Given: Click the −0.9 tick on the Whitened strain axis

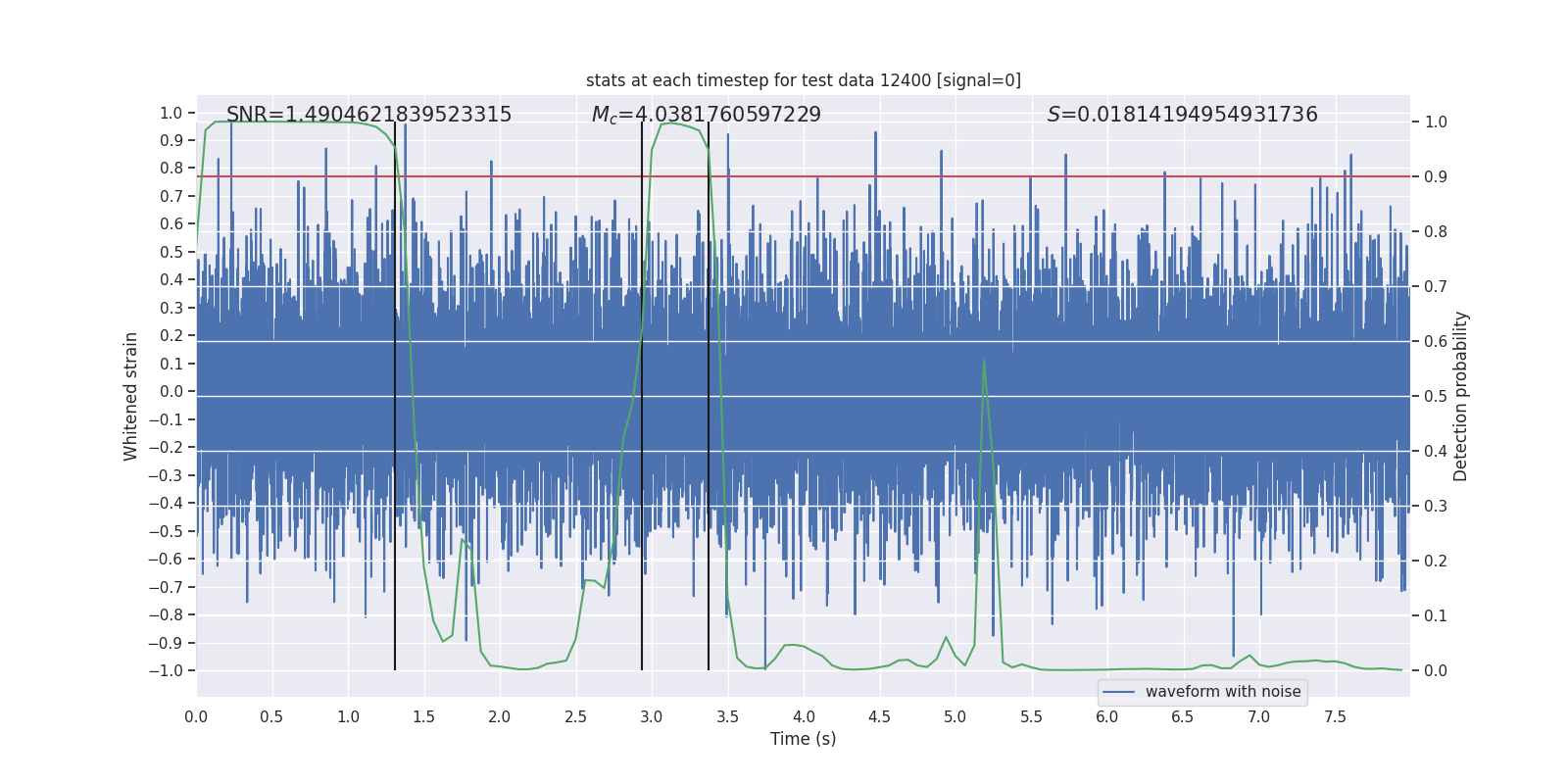Looking at the screenshot, I should pos(166,643).
